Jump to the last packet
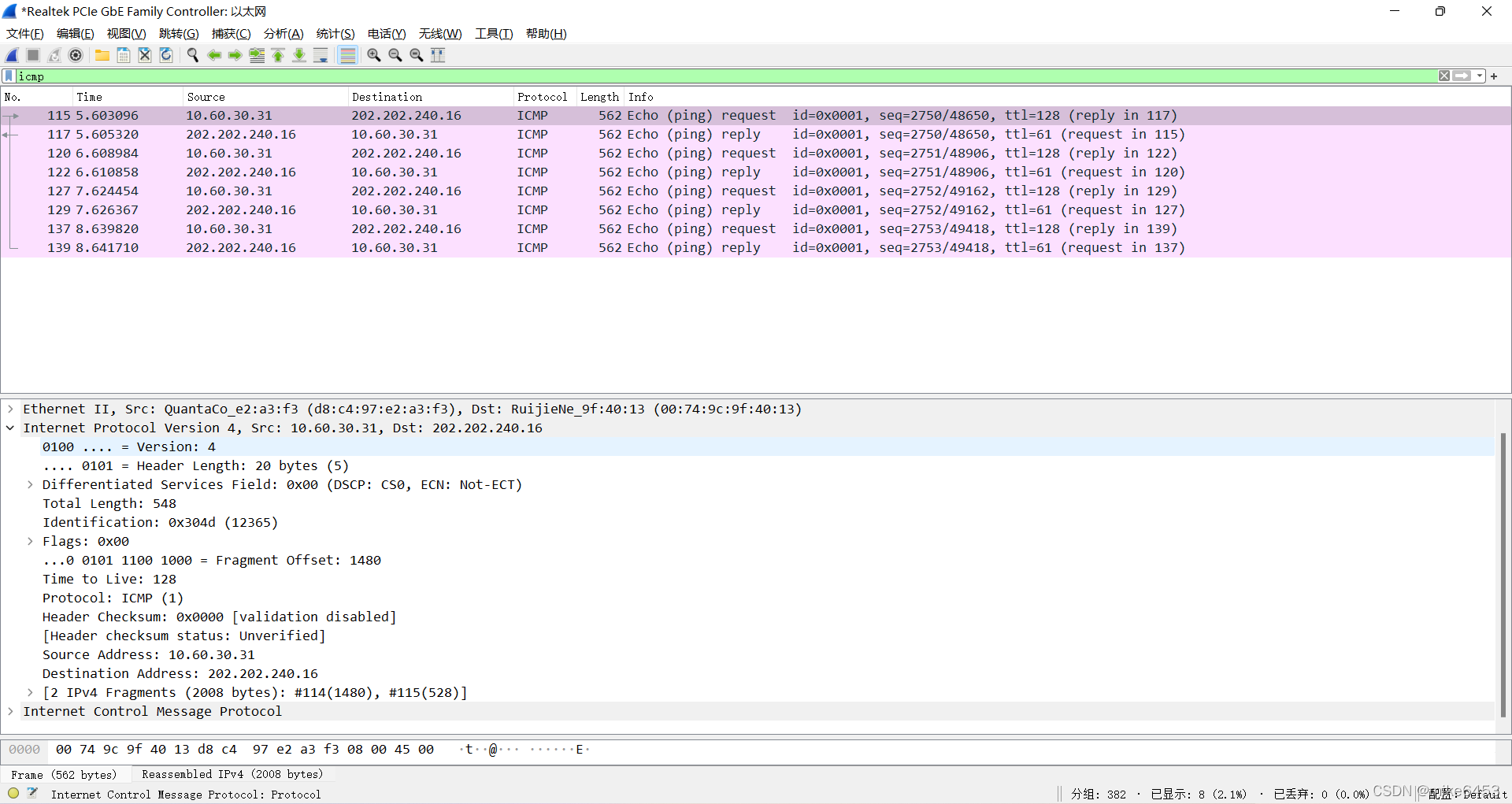The width and height of the screenshot is (1512, 804). 299,55
